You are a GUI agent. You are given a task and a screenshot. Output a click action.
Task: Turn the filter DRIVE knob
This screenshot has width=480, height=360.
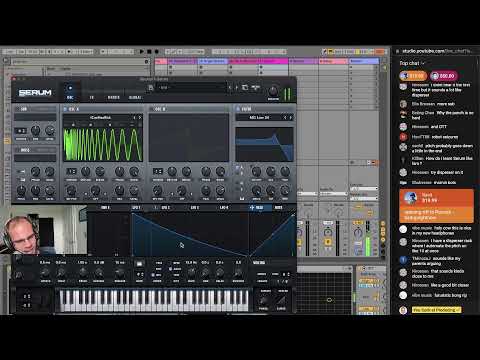click(x=256, y=191)
